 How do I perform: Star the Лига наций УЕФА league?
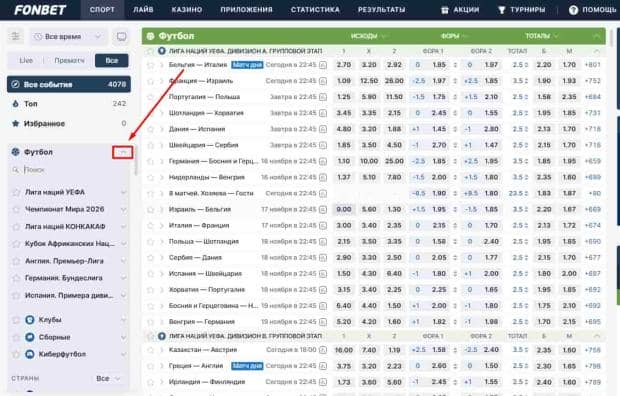click(16, 192)
